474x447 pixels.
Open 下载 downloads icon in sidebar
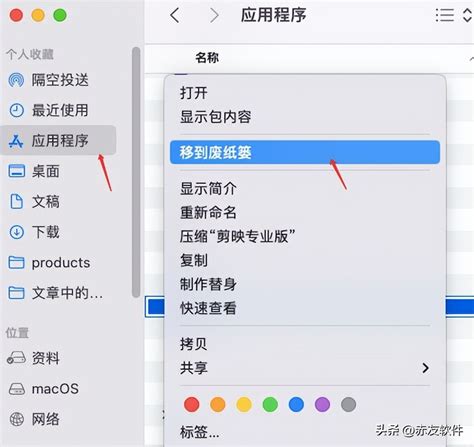pyautogui.click(x=16, y=232)
